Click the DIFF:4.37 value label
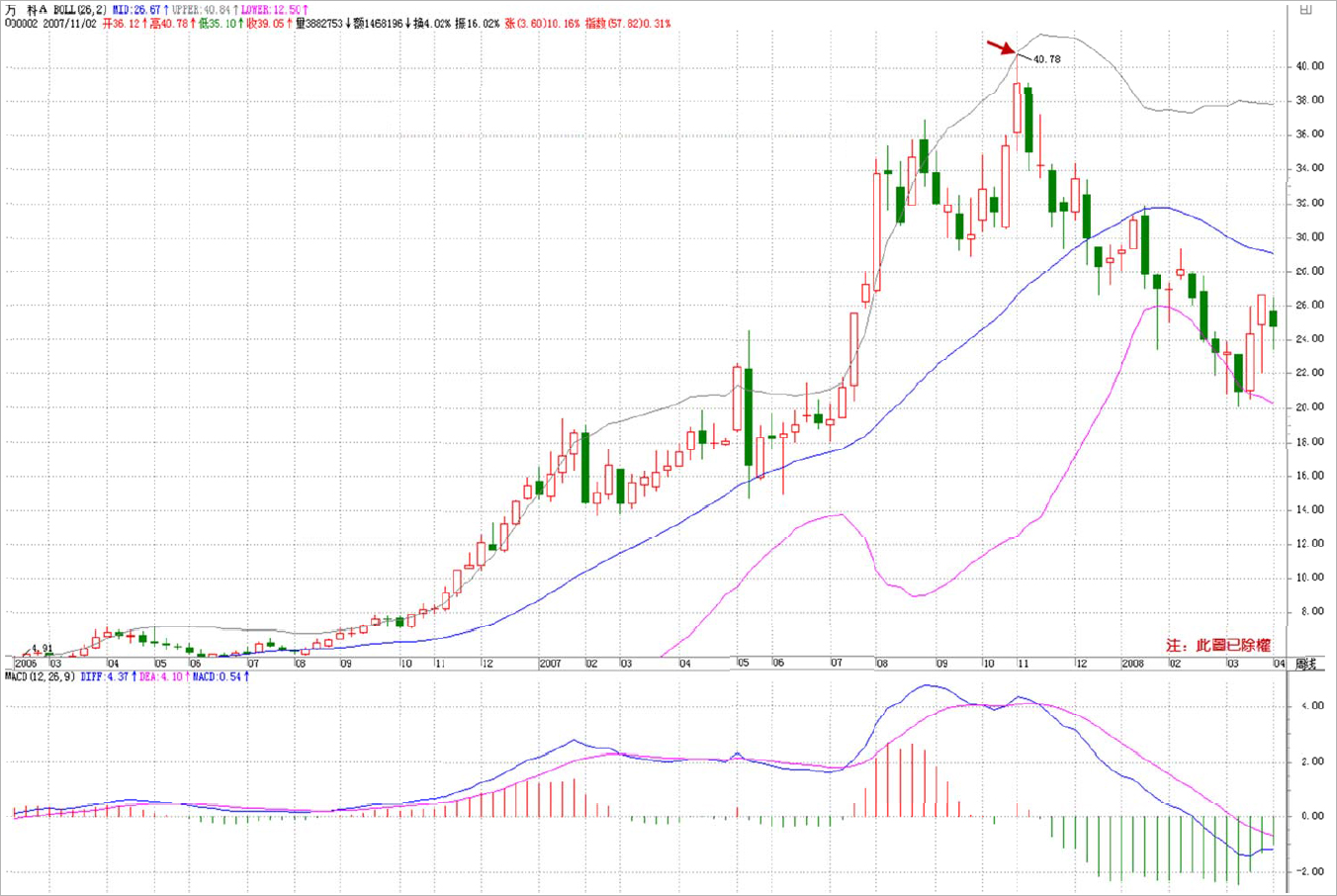The image size is (1337, 896). [107, 677]
